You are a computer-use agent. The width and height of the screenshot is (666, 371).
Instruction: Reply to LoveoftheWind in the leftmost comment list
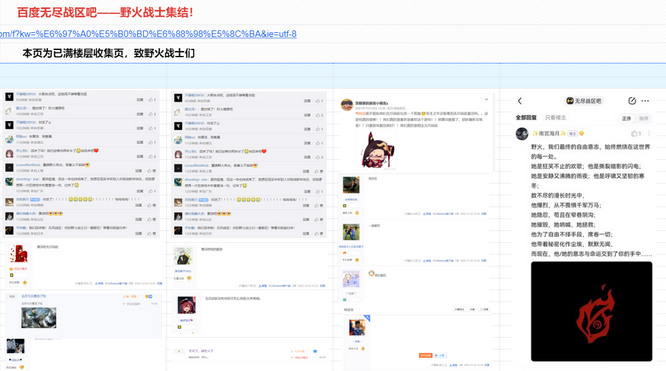coord(138,171)
